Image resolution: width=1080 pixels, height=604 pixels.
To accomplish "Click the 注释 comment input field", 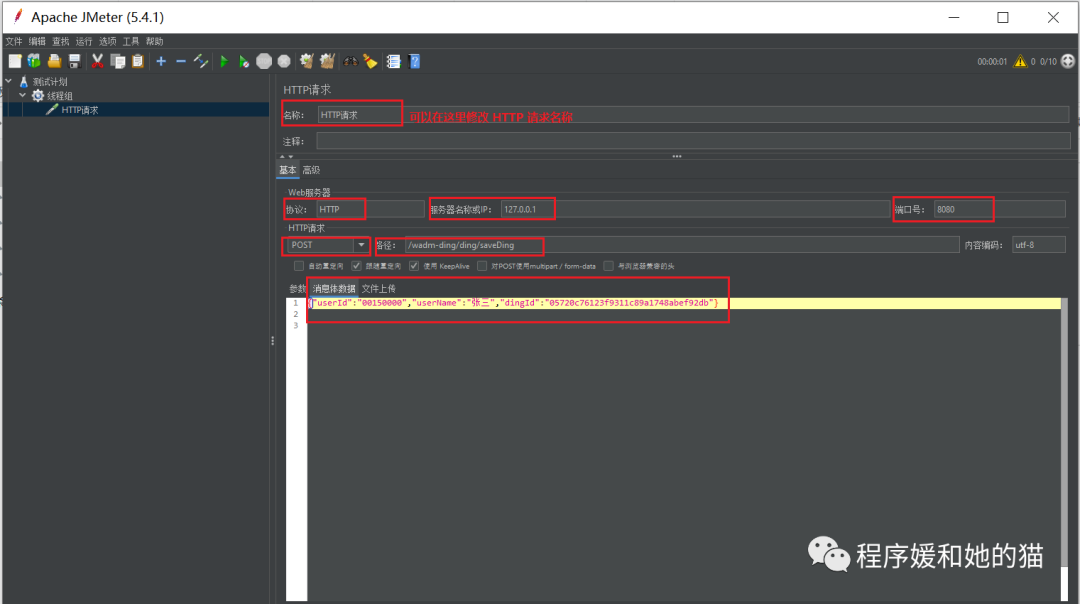I will click(693, 141).
